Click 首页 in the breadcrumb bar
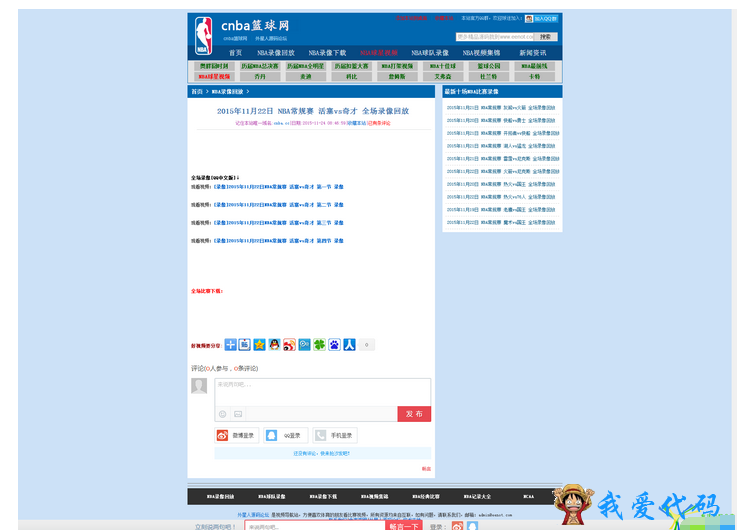The height and width of the screenshot is (530, 737). click(196, 92)
